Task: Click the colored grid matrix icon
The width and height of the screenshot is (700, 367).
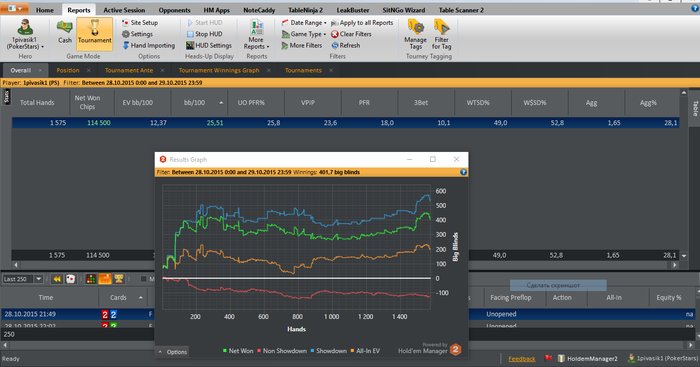Action: click(91, 279)
